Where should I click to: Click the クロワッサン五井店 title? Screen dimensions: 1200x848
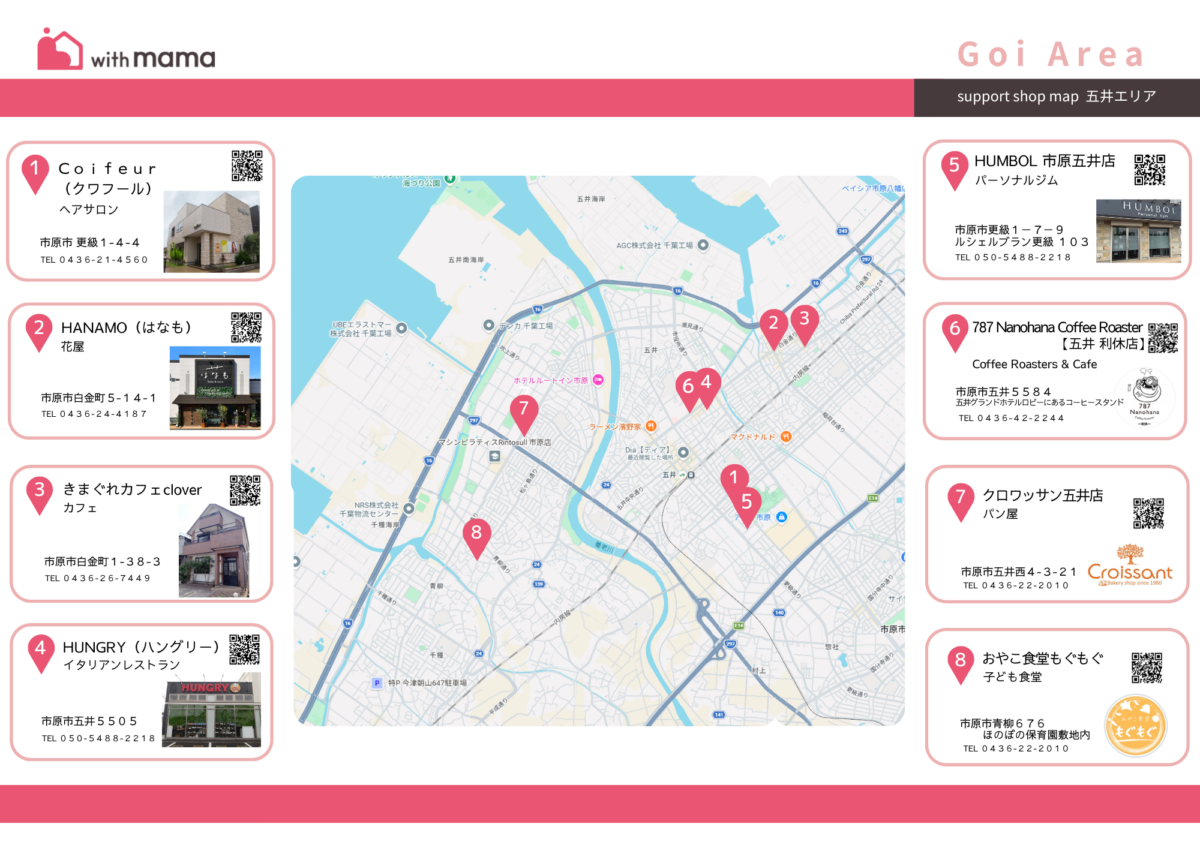coord(1043,496)
